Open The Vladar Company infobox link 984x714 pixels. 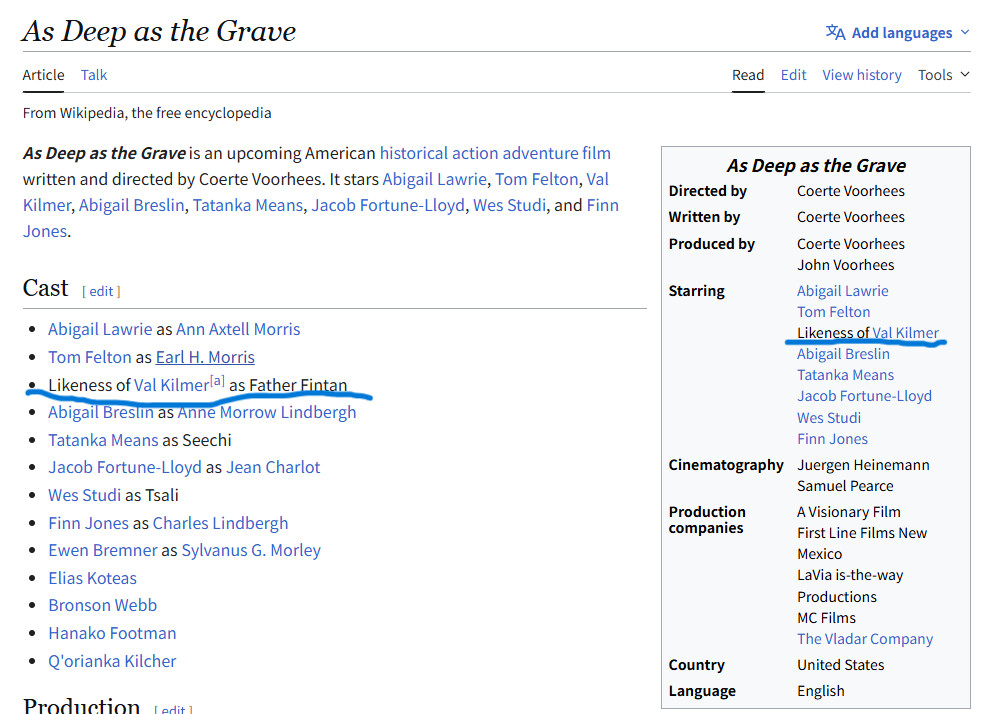864,639
